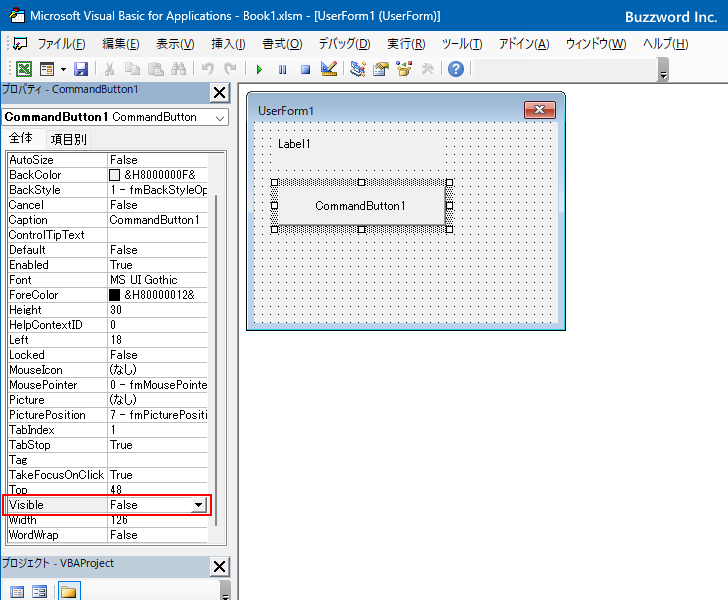
Task: Click the Find binoculars icon
Action: coord(178,69)
